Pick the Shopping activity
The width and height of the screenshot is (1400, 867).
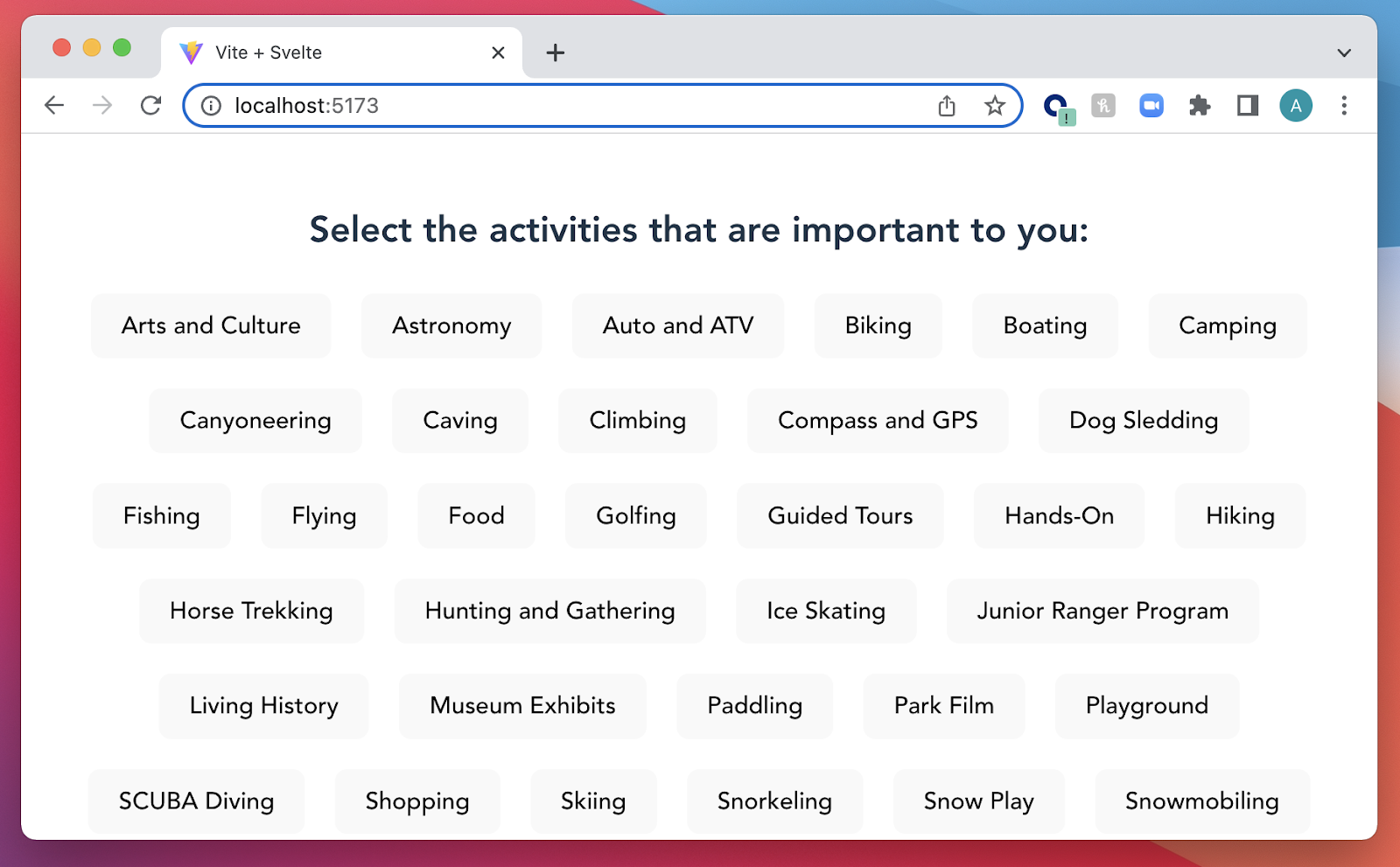(x=417, y=801)
